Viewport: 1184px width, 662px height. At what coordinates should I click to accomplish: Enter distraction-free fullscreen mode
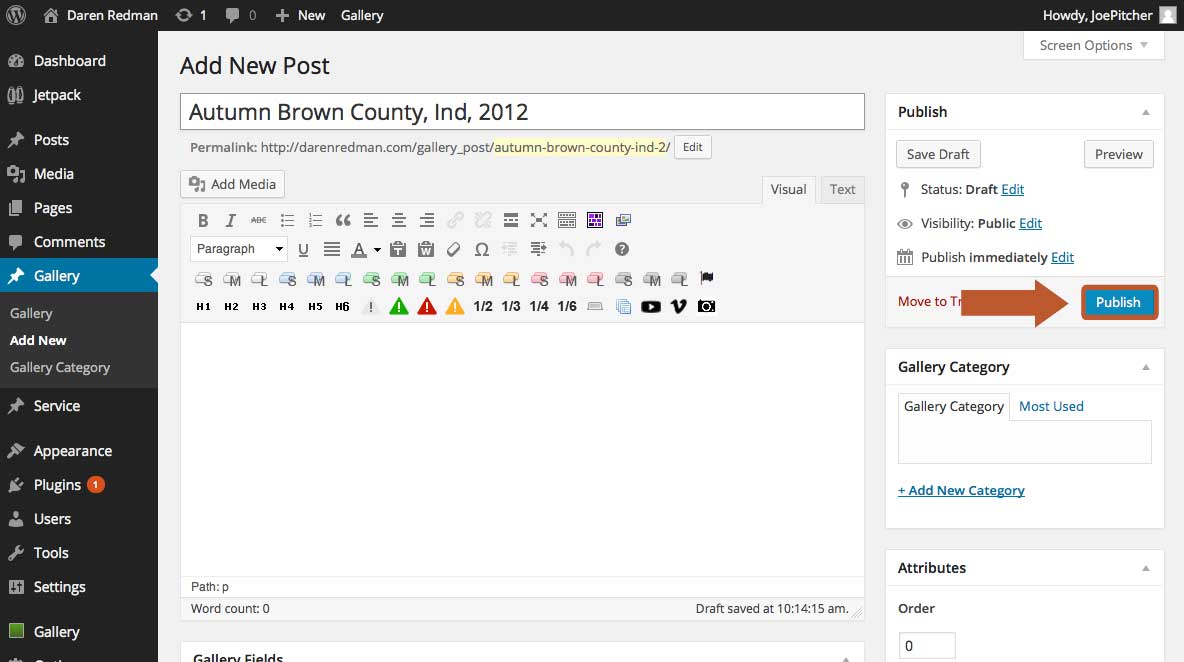coord(538,220)
